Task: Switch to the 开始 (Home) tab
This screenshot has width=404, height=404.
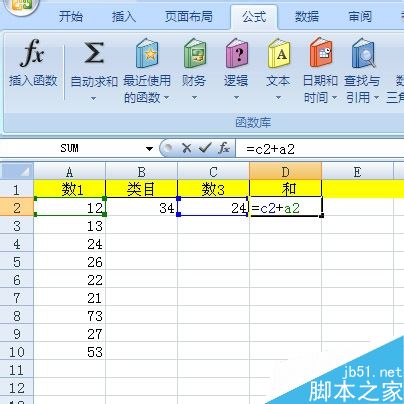Action: click(71, 16)
